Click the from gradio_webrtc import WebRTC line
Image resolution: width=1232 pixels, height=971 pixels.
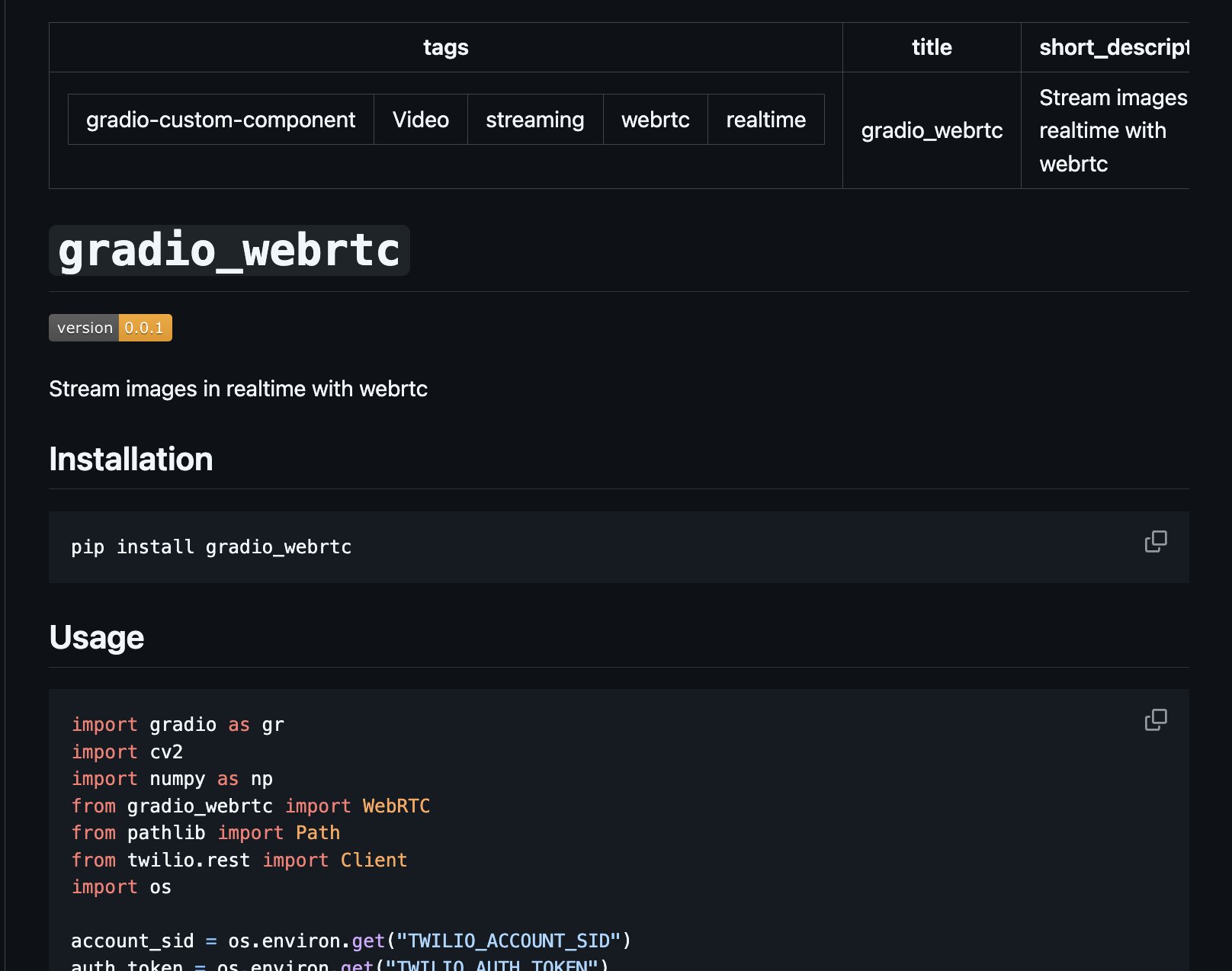[251, 806]
